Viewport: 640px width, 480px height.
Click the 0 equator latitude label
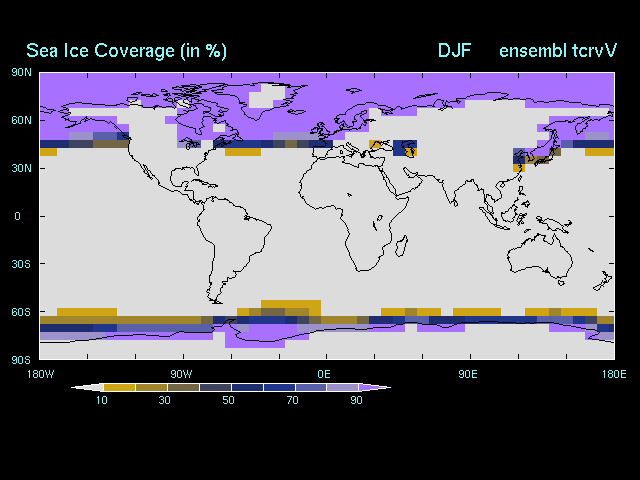[x=17, y=216]
